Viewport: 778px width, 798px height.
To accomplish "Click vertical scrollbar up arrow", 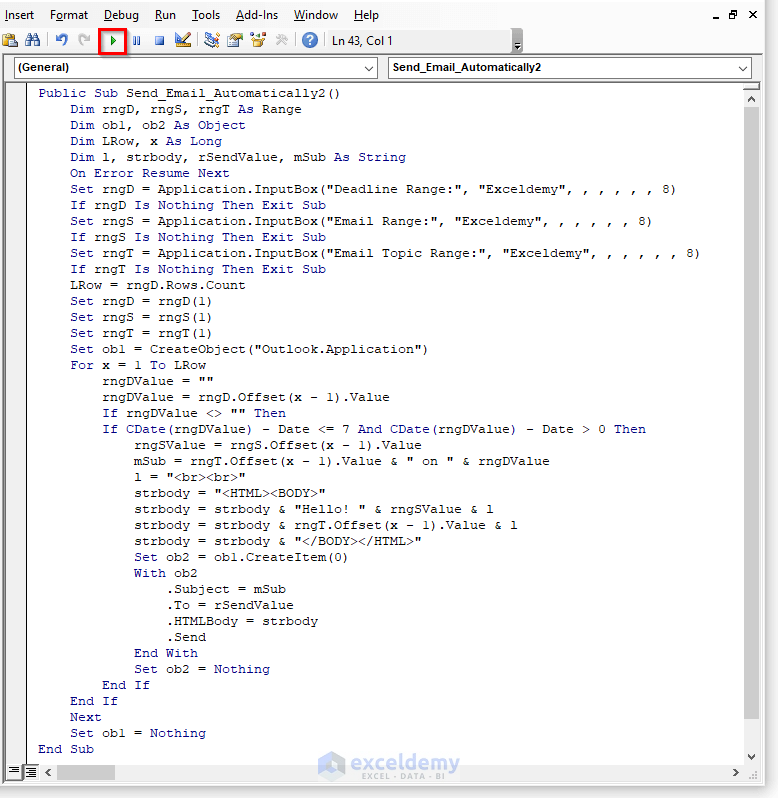I will pyautogui.click(x=751, y=99).
